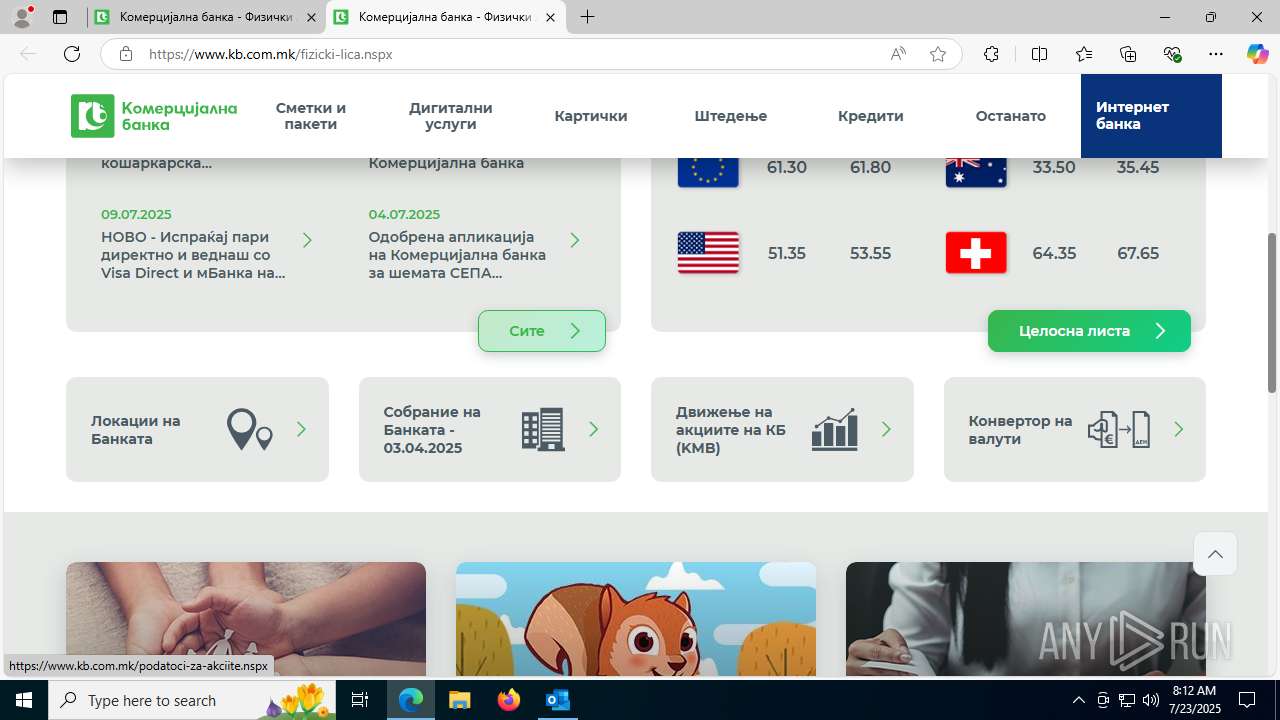Click the Swiss flag currency icon
Viewport: 1280px width, 720px height.
tap(976, 253)
